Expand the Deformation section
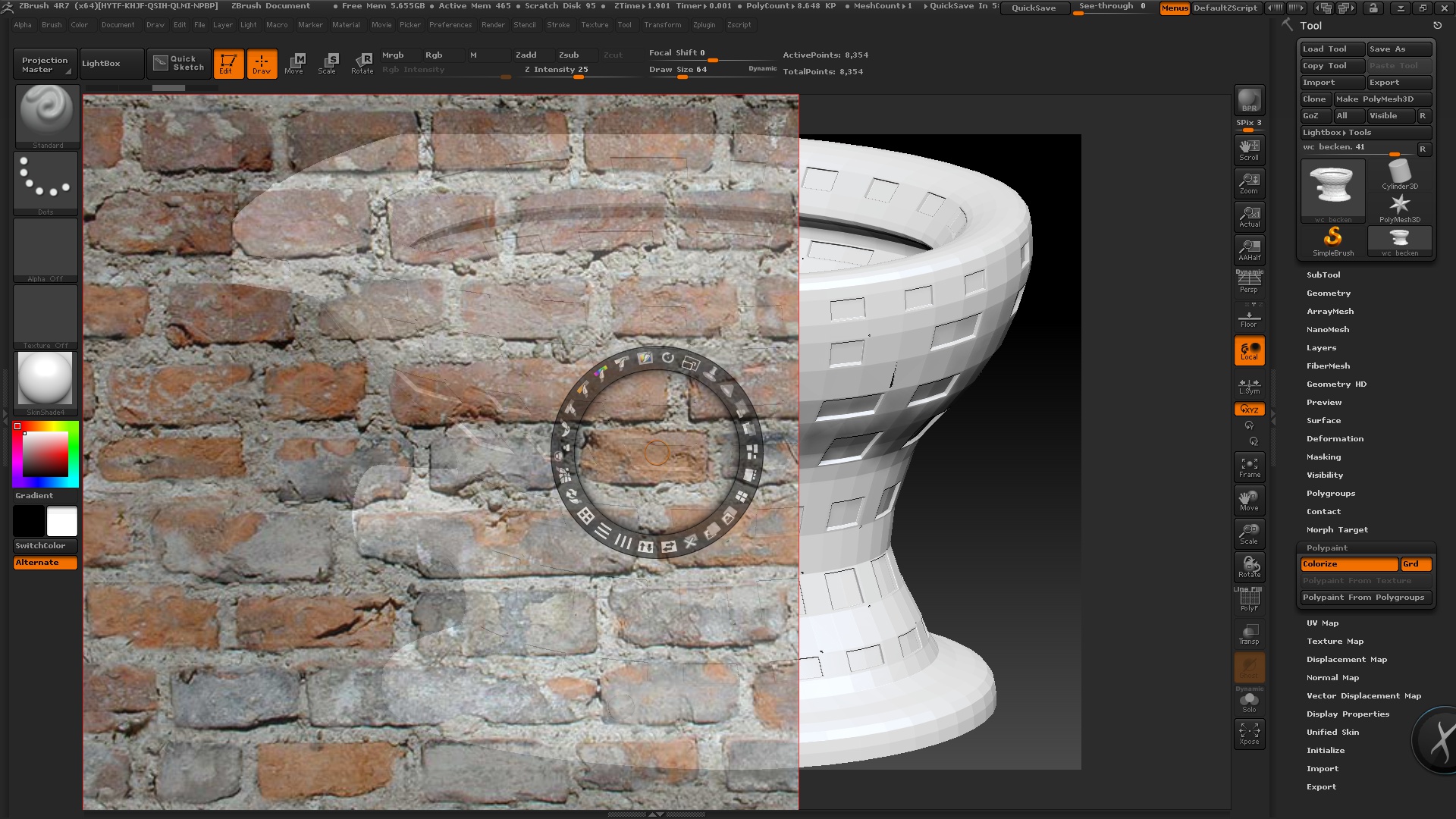Screen dimensions: 1456x819 [x=1335, y=438]
